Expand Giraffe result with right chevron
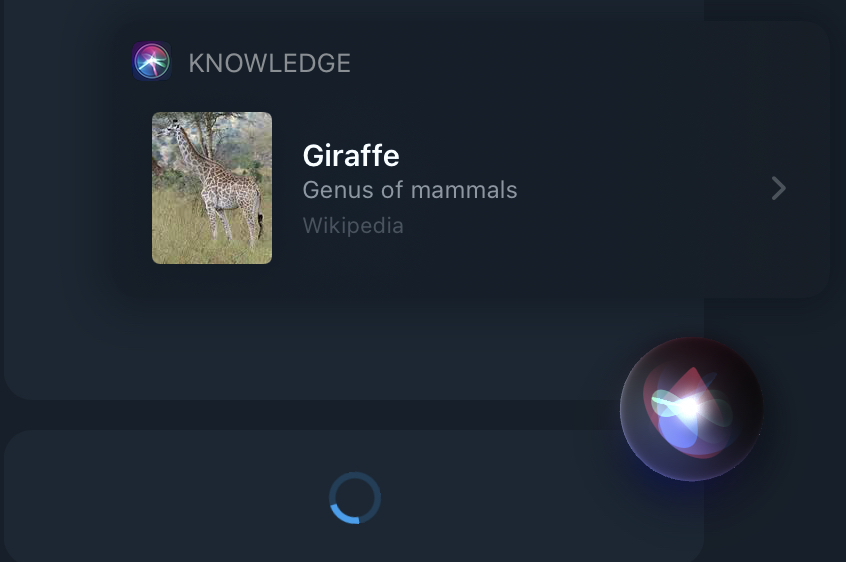The image size is (846, 562). 778,188
